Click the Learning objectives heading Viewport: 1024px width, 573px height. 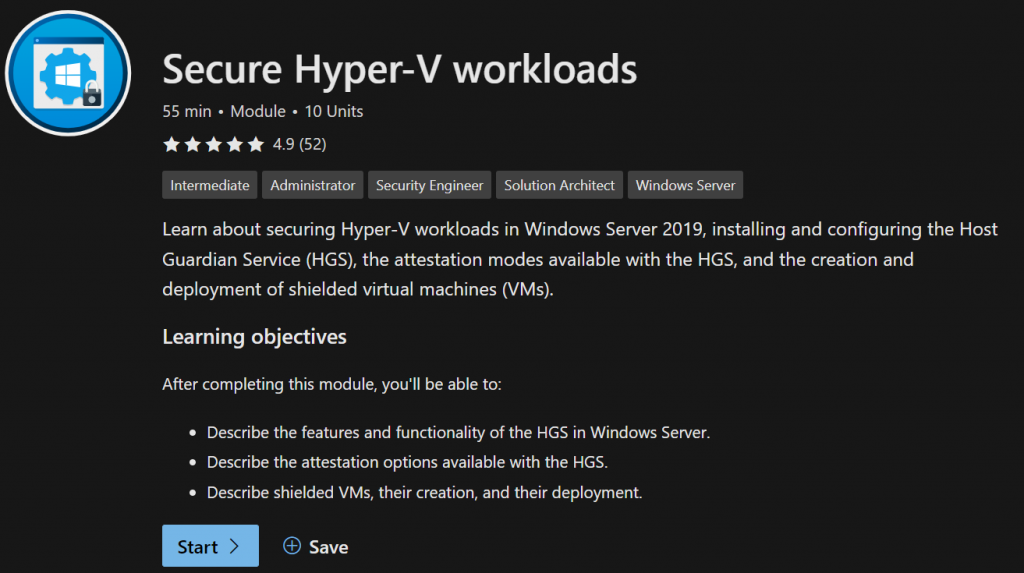(254, 336)
